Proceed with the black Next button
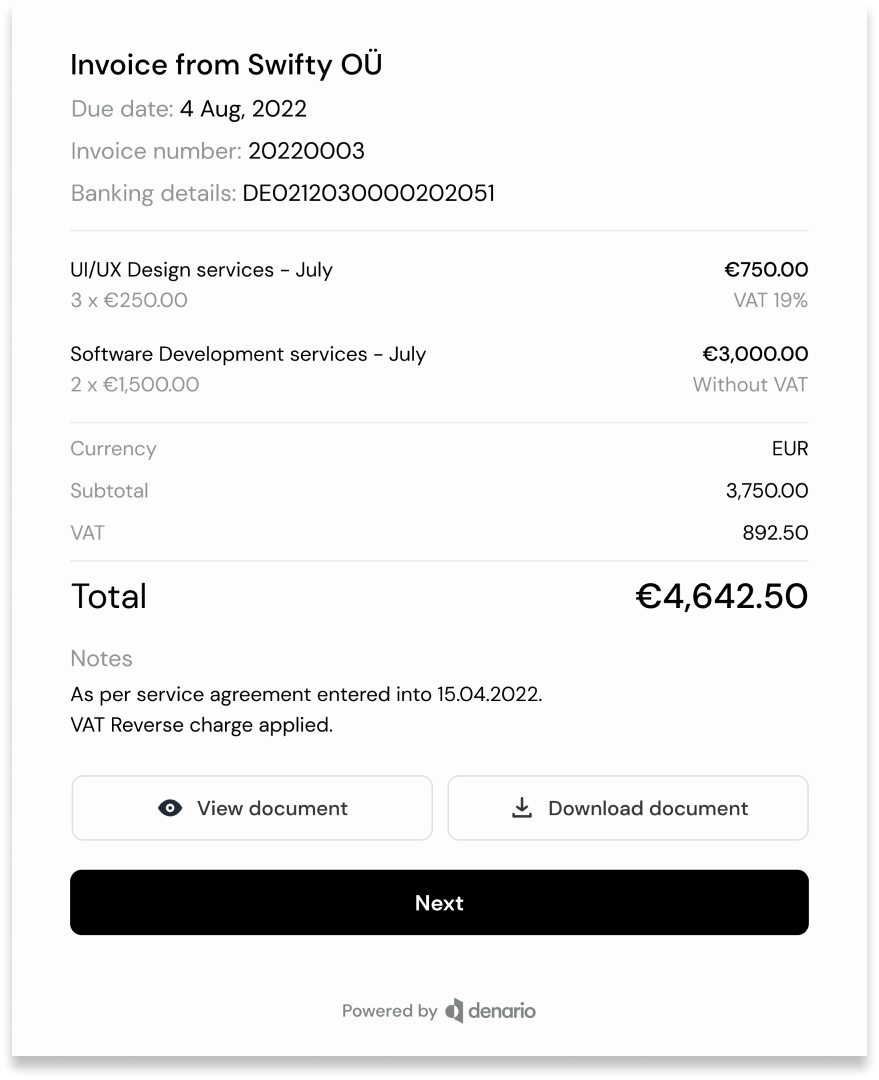Screen dimensions: 879x1080 click(440, 902)
